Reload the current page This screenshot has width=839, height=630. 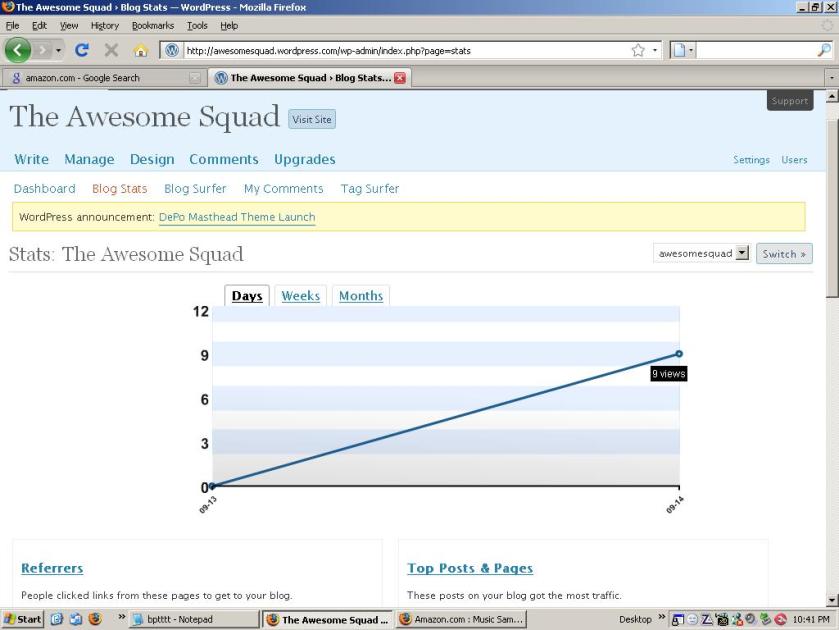[x=80, y=50]
